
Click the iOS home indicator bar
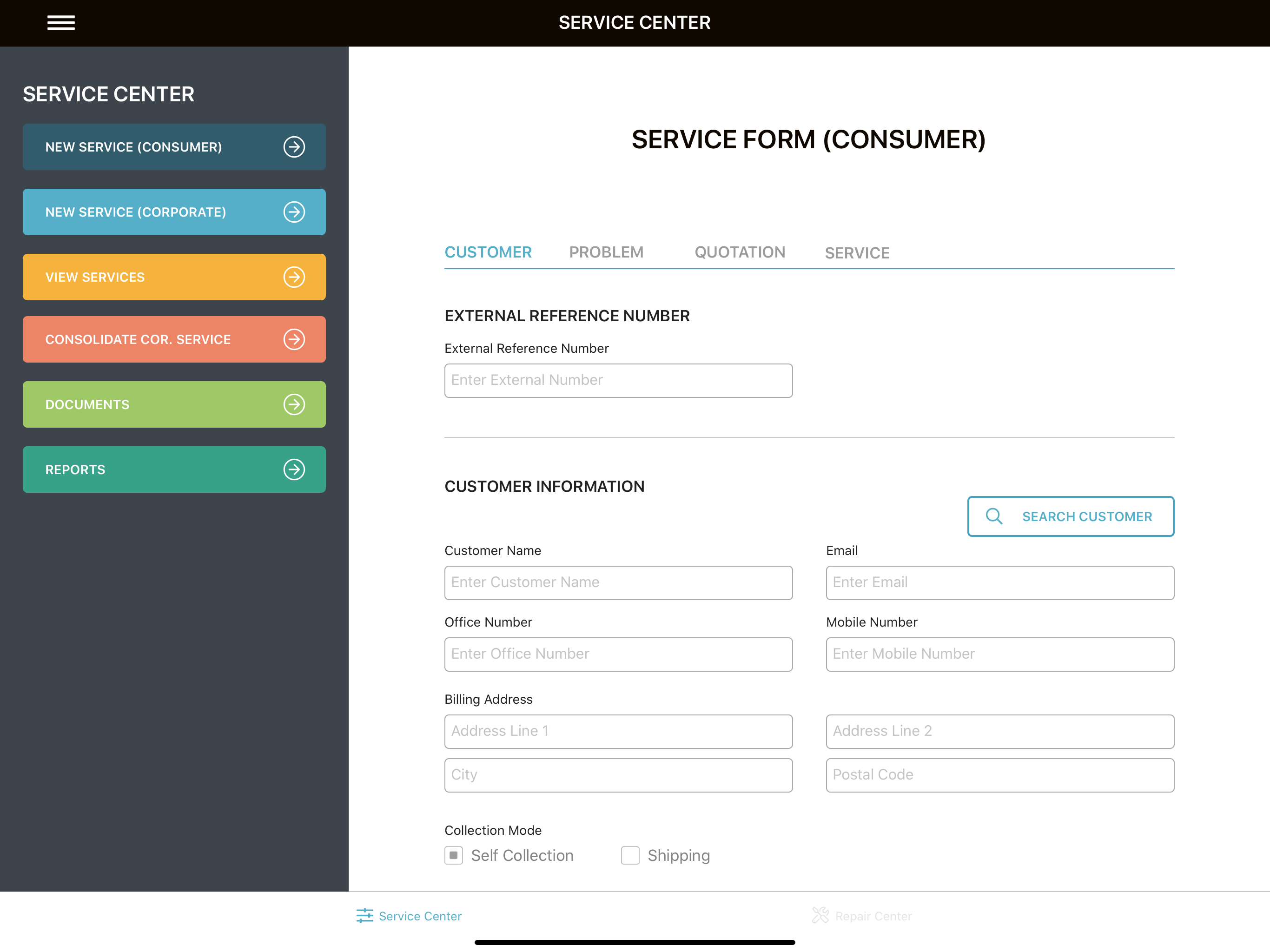pyautogui.click(x=635, y=942)
